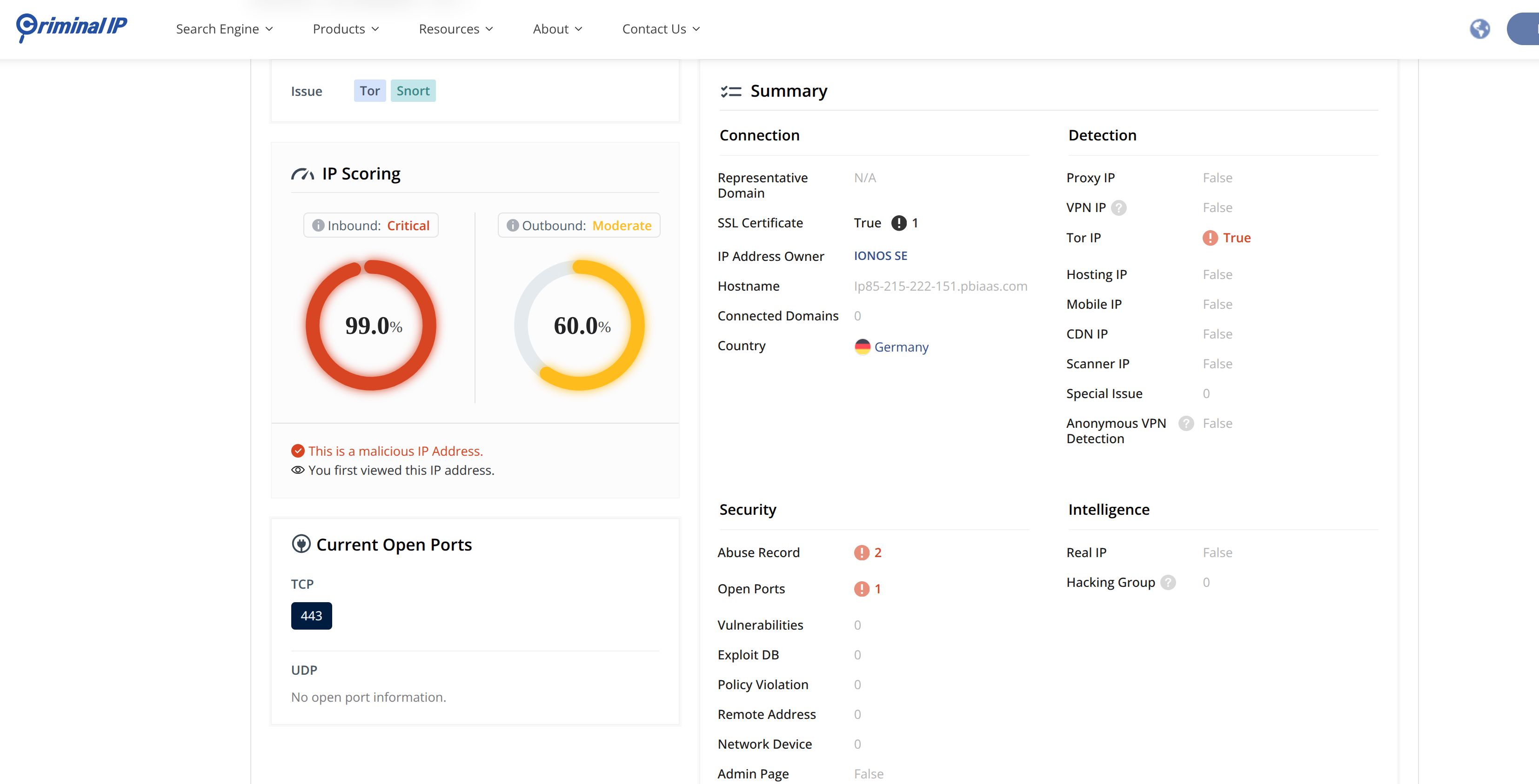Follow the Germany country link
The width and height of the screenshot is (1539, 784).
pyautogui.click(x=901, y=347)
